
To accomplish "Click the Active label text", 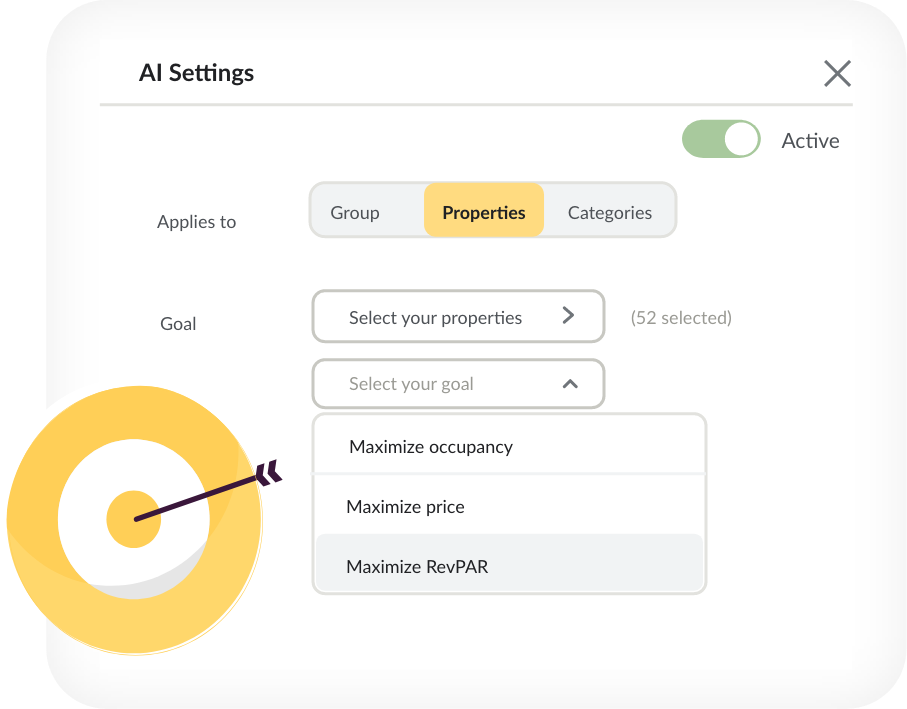I will tap(810, 141).
